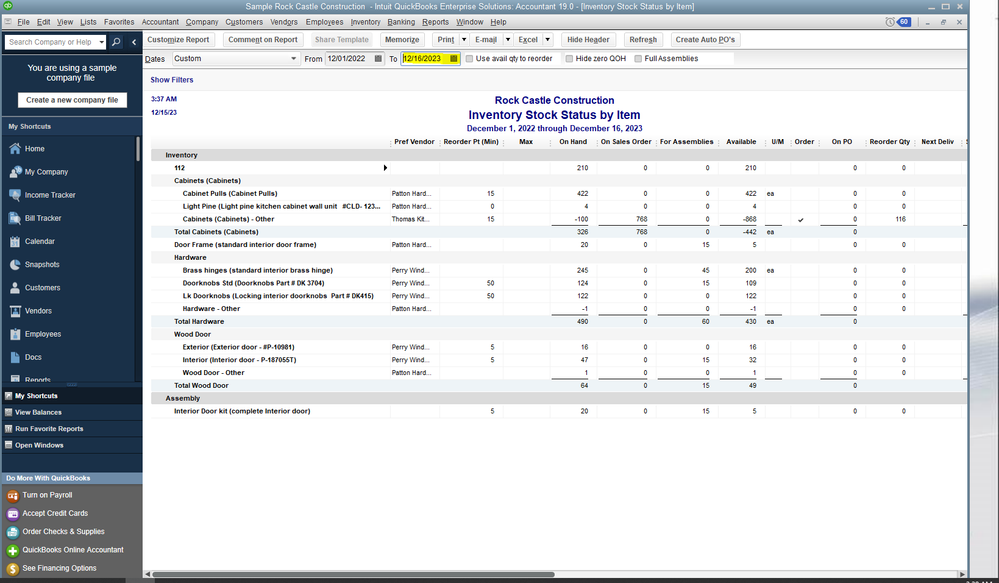
Task: Select the My Shortcuts panel icon
Action: point(8,396)
